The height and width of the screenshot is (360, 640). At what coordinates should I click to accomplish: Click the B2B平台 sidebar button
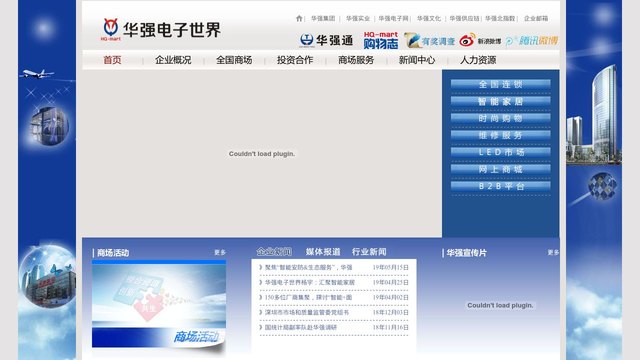coord(500,186)
